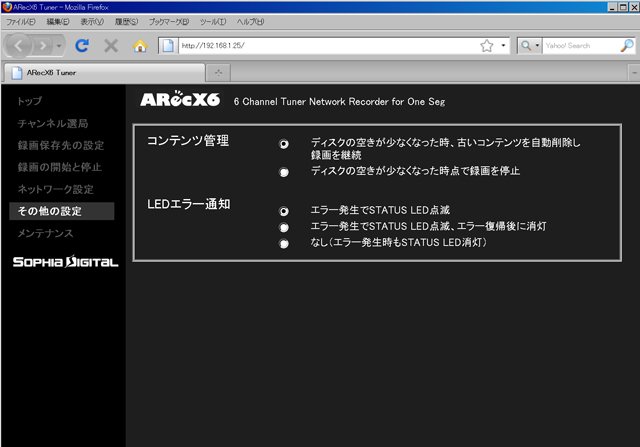Open the ツール(T) menu
This screenshot has width=640, height=447.
point(213,22)
